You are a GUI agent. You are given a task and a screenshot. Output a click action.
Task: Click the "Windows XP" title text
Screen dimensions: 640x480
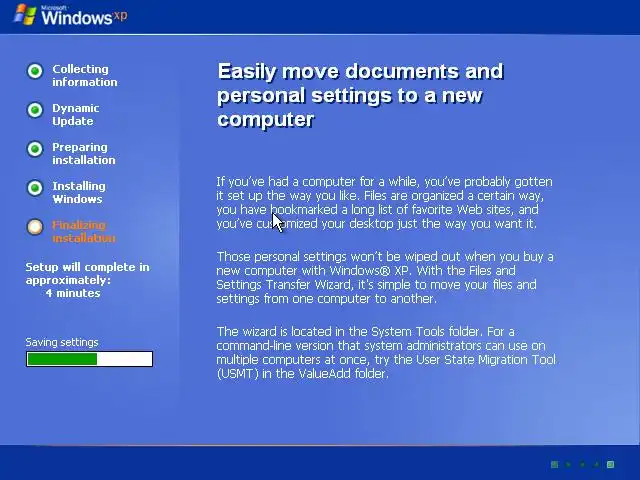(x=84, y=16)
